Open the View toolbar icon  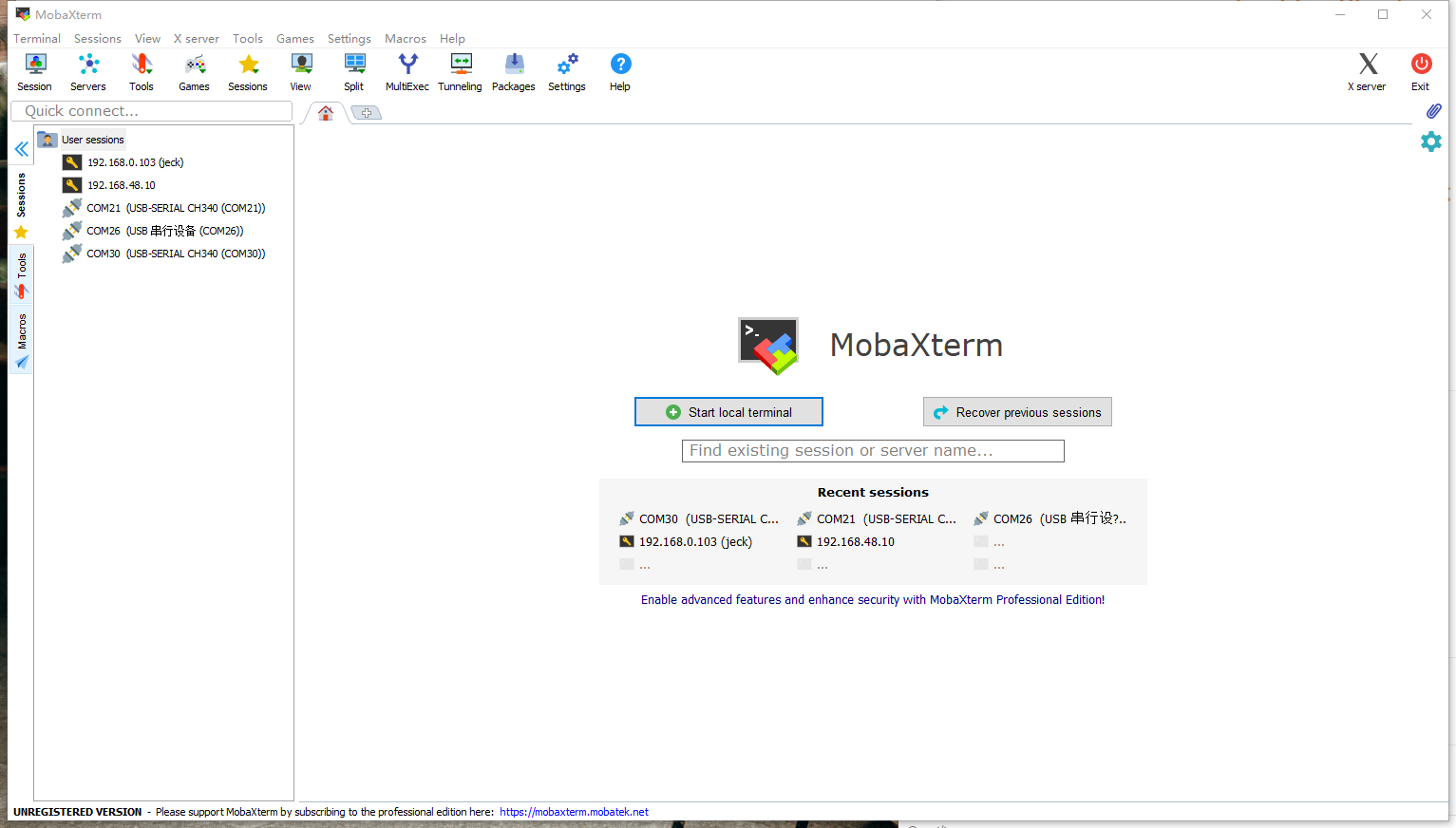pos(301,72)
